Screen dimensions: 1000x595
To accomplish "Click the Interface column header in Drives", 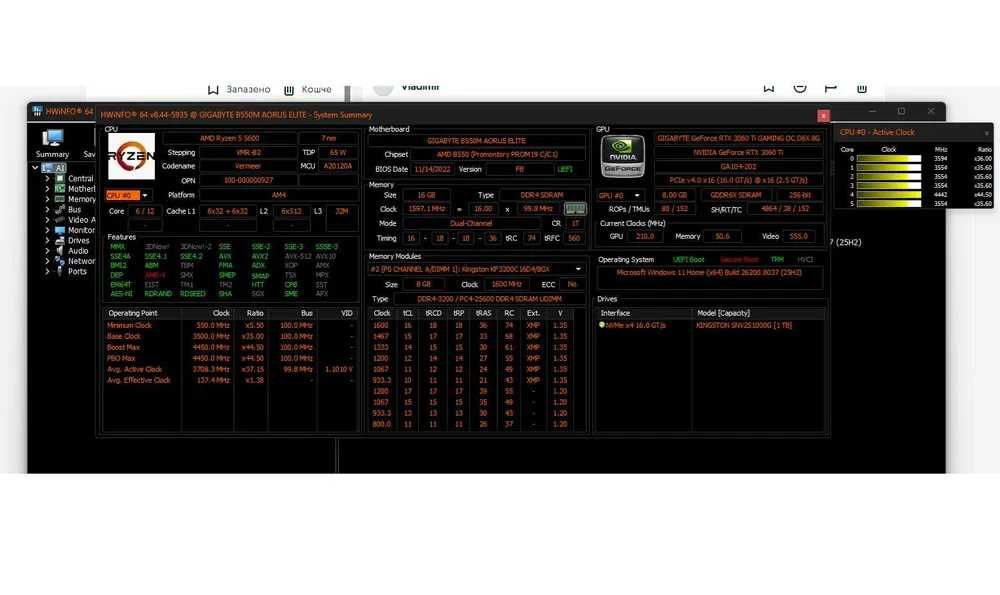I will tap(644, 313).
